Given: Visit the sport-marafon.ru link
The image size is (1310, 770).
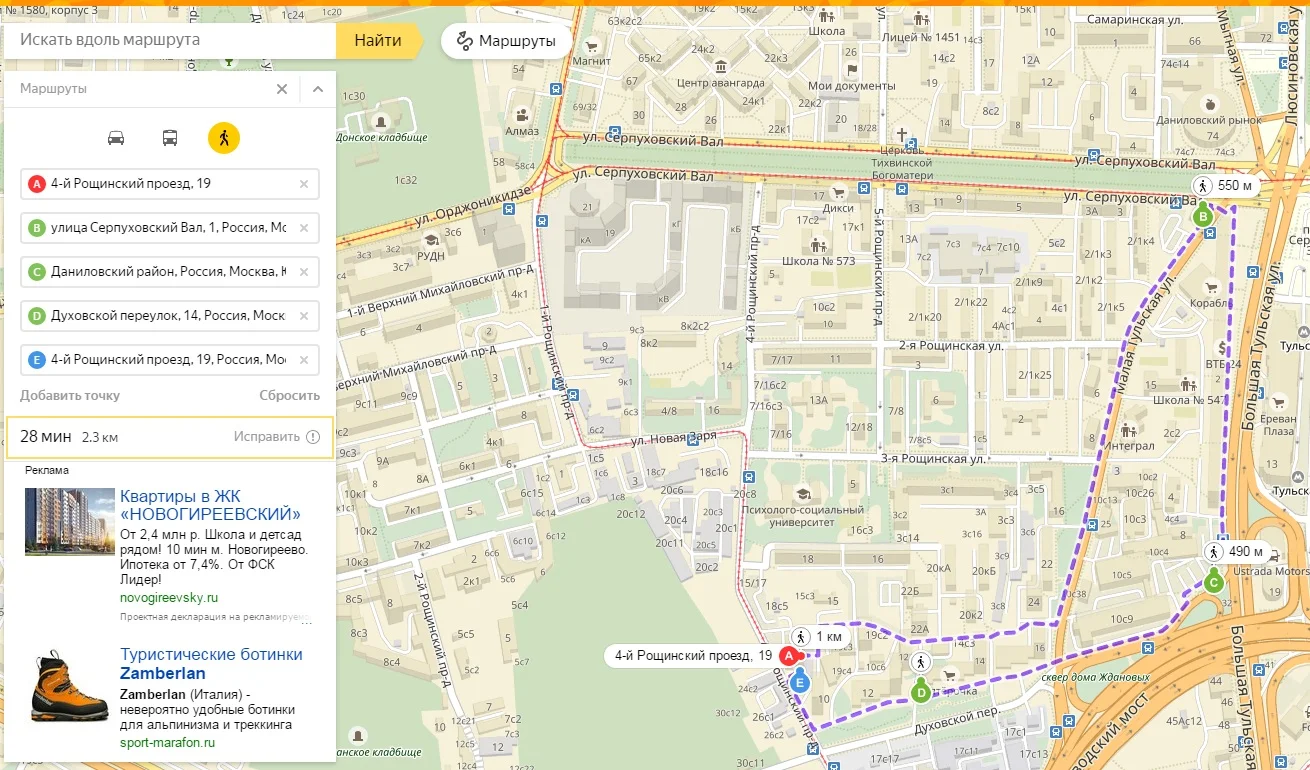Looking at the screenshot, I should (x=168, y=743).
